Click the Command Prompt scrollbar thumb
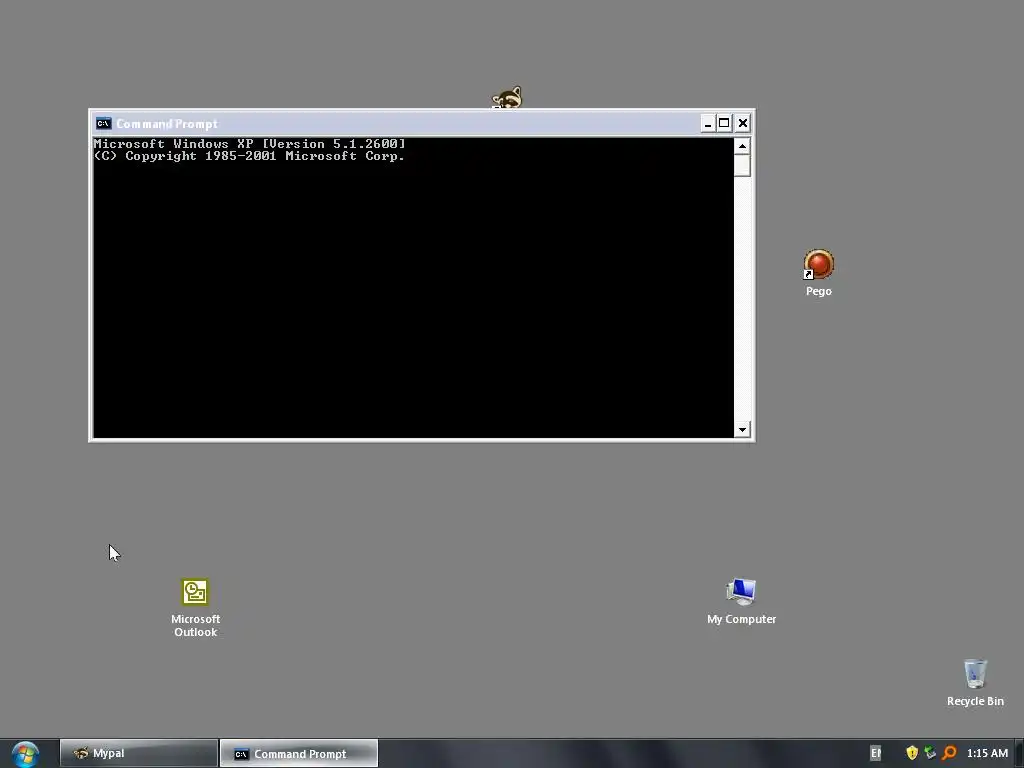Viewport: 1024px width, 768px height. pos(742,165)
